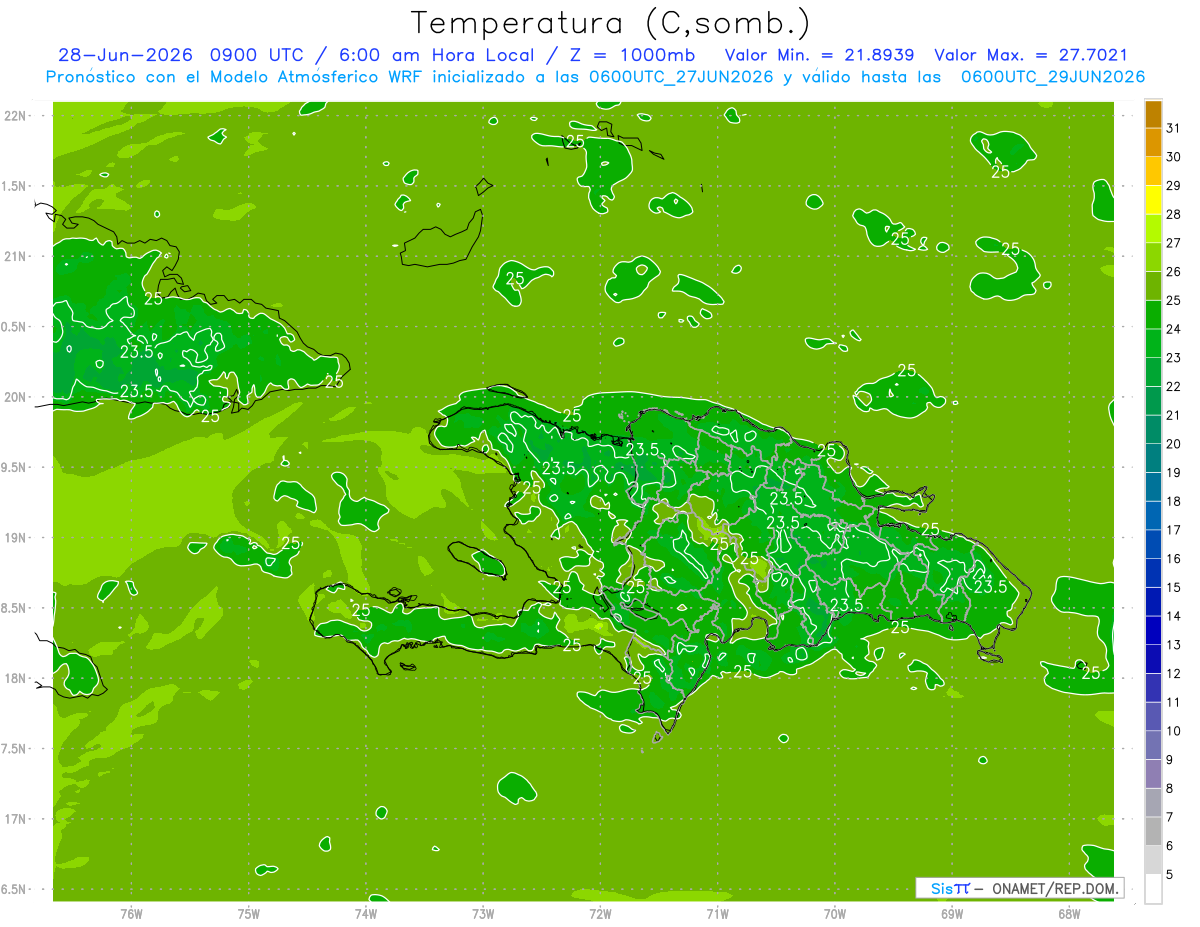Click the 'Valor Min. = 21.8939' readout
1200x927 pixels.
(x=819, y=55)
